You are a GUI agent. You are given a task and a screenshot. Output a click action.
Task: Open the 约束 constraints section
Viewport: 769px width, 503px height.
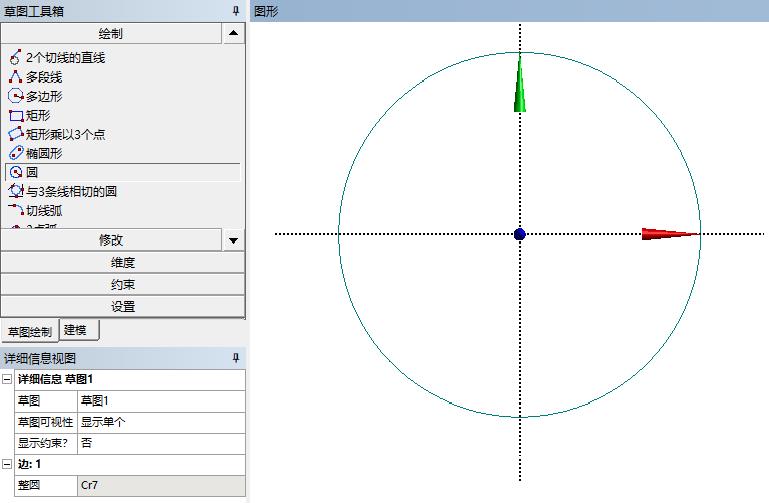pos(122,285)
